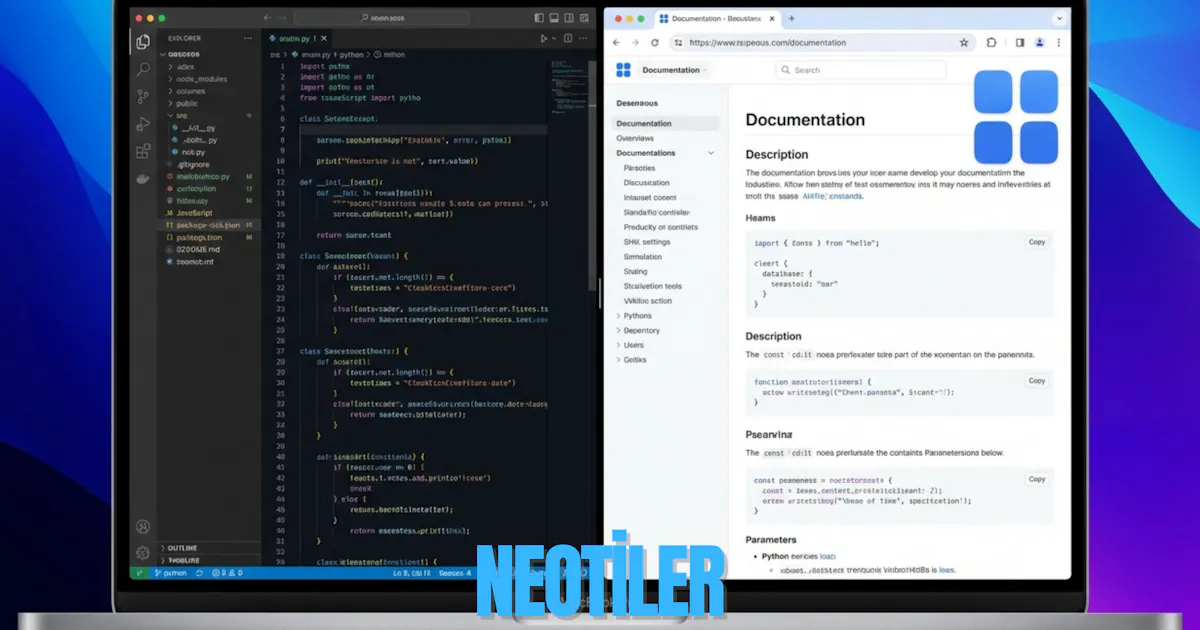
Task: Reload the browser page
Action: click(x=655, y=43)
